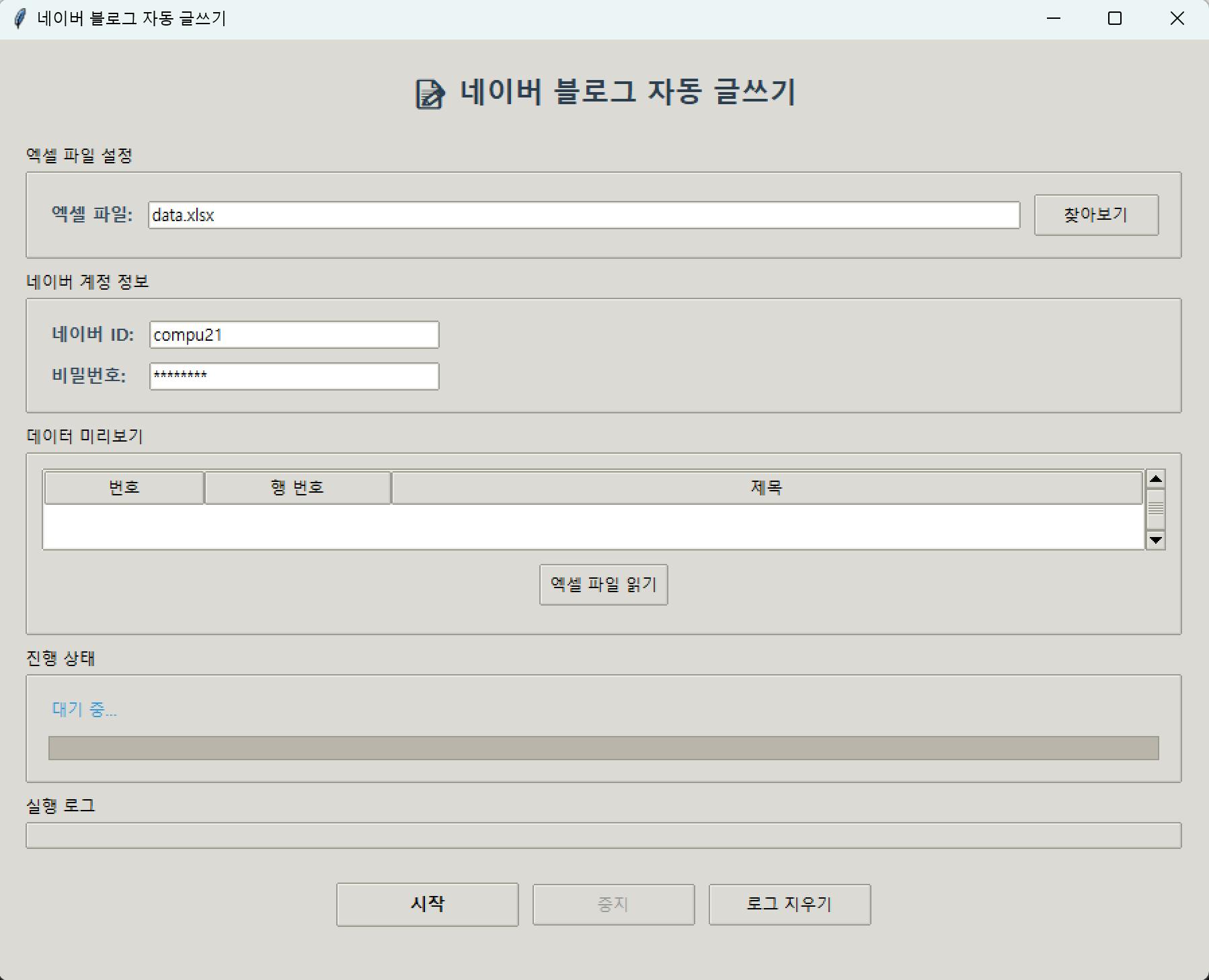1209x980 pixels.
Task: Click the pencil document icon beside the title
Action: [x=430, y=93]
